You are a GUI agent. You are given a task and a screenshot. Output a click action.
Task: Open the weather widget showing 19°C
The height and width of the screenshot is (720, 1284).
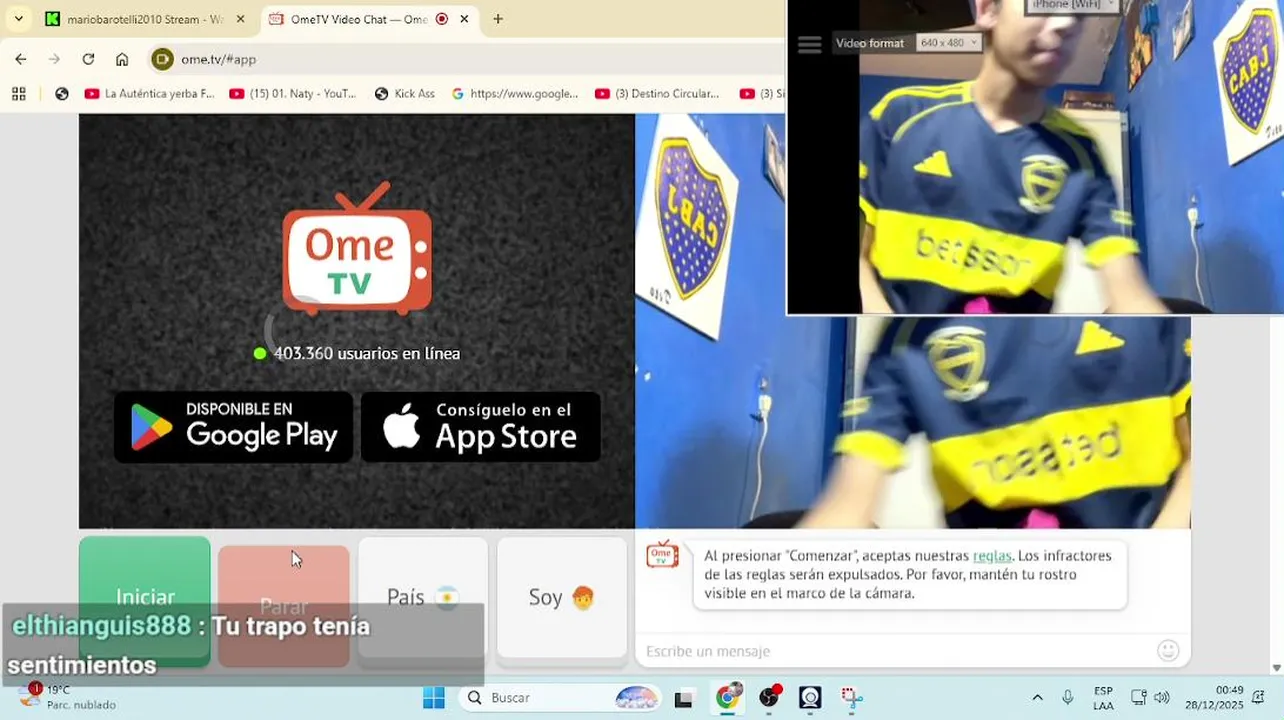pos(68,697)
